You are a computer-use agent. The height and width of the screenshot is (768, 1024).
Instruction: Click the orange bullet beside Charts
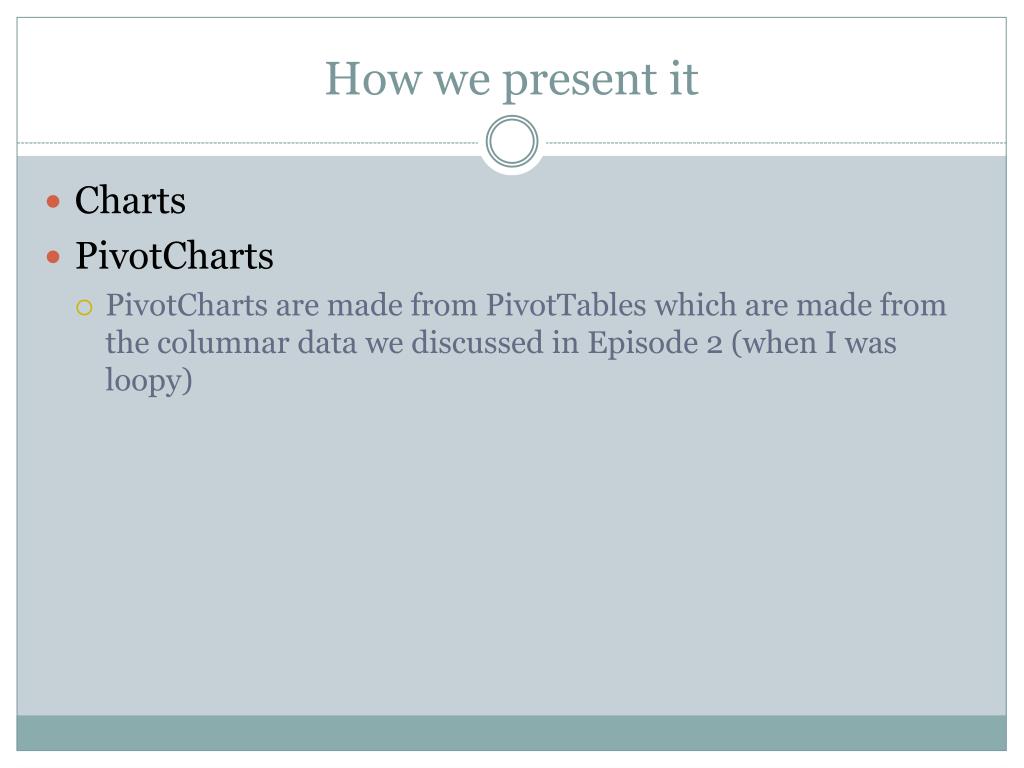click(x=54, y=201)
